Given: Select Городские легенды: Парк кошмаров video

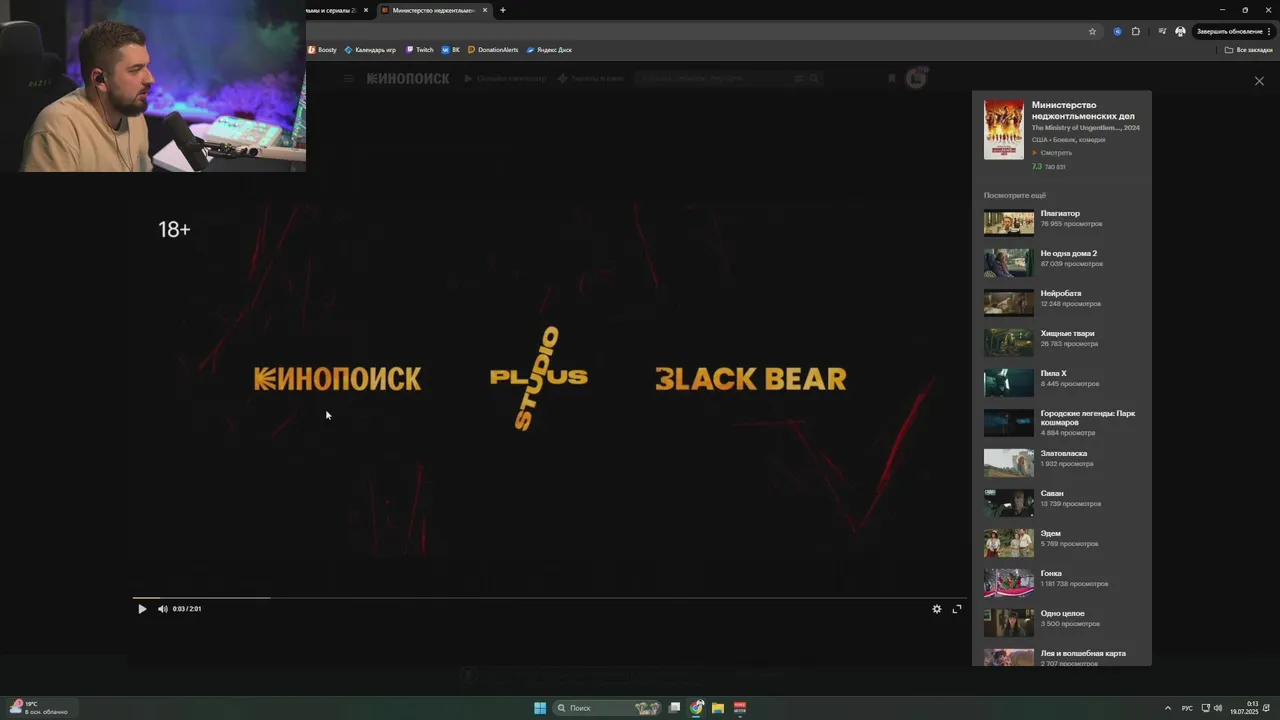Looking at the screenshot, I should [x=1088, y=418].
